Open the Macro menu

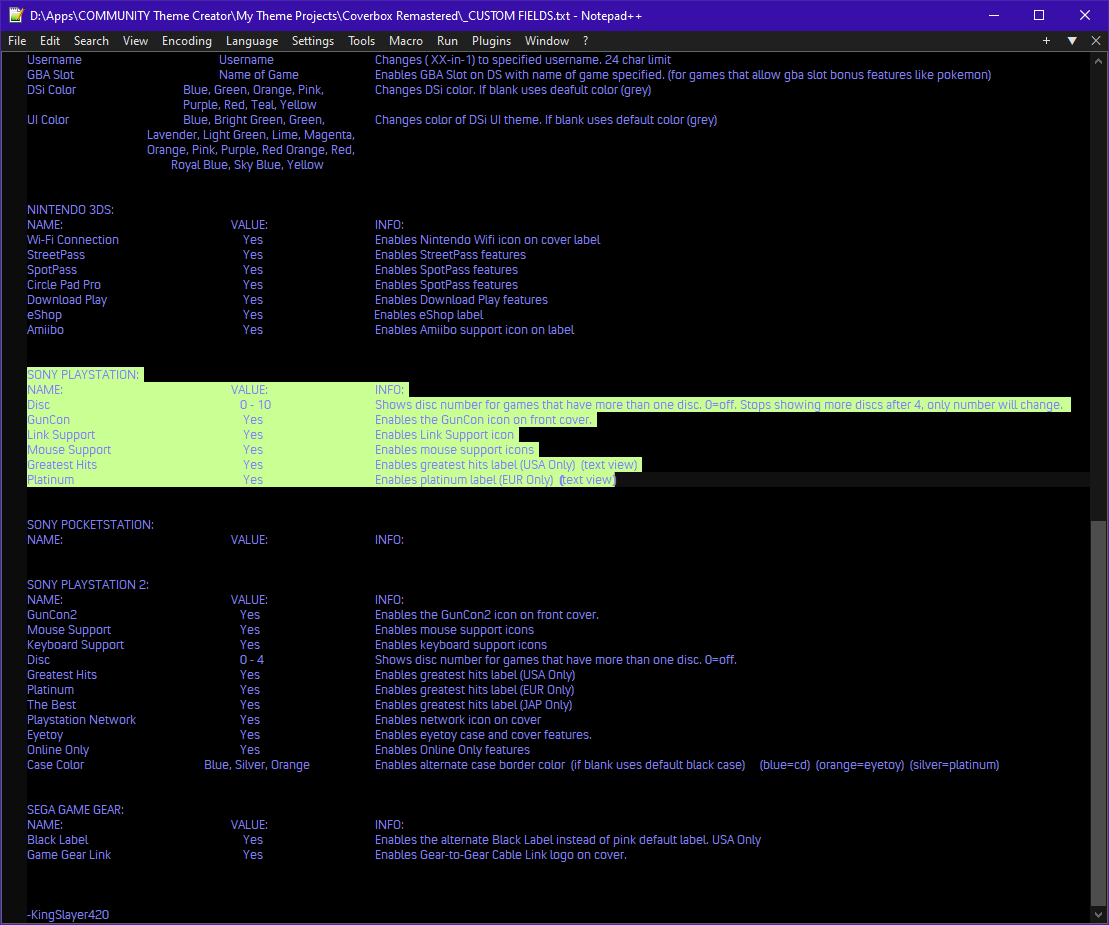pyautogui.click(x=406, y=41)
